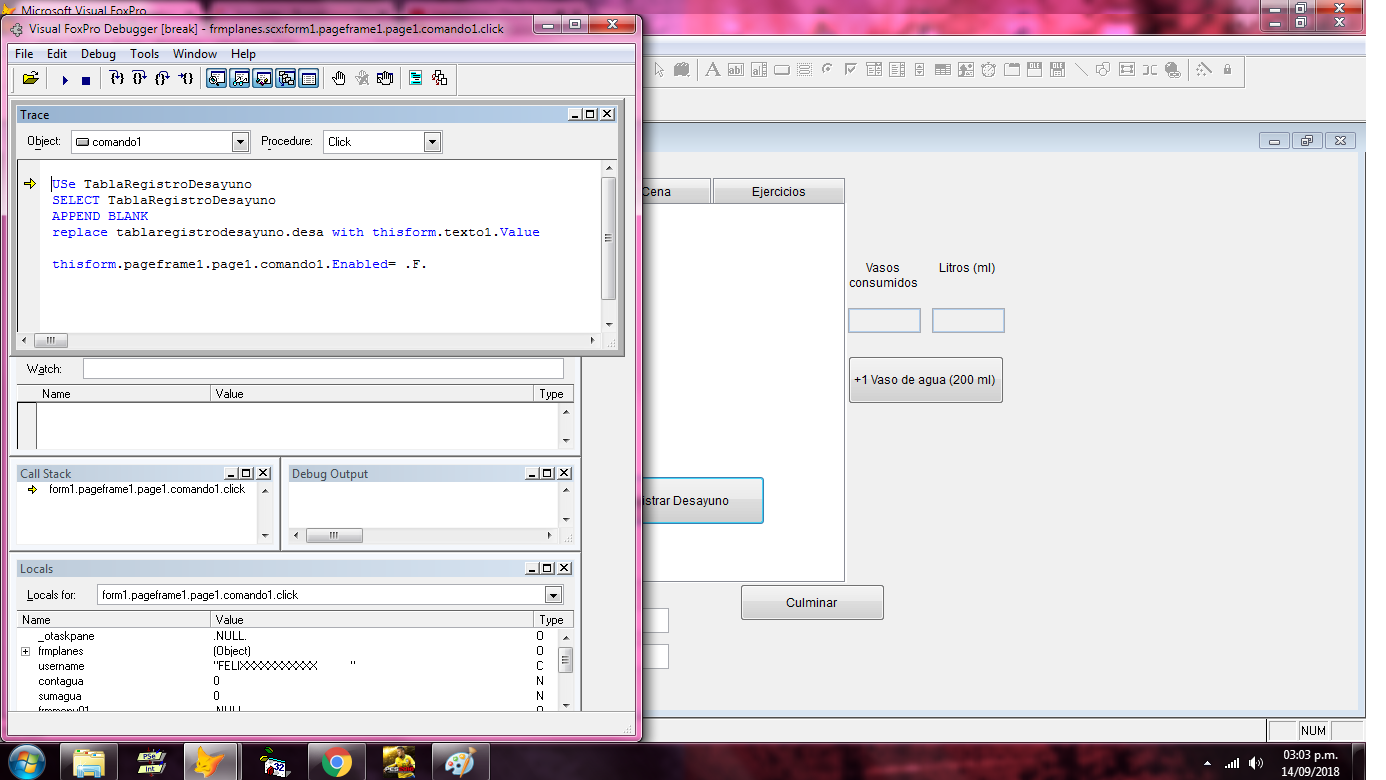Viewport: 1386px width, 780px height.
Task: Click the Toggle Event Tracking icon
Action: [x=439, y=78]
